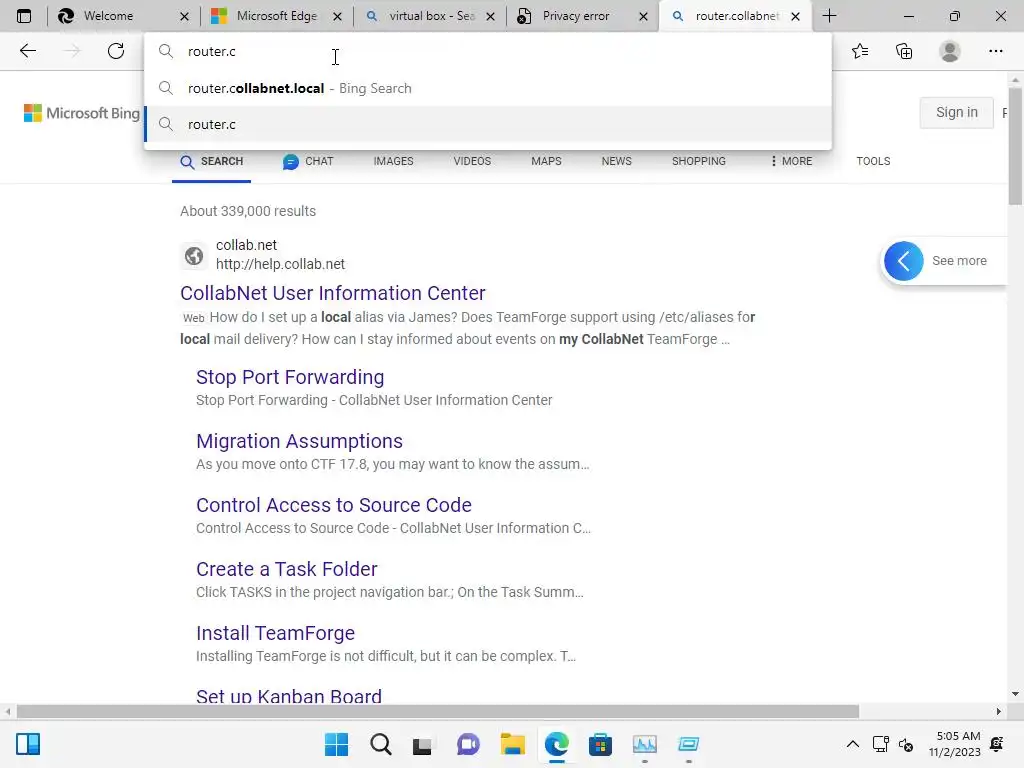
Task: Open the MAPS results tab
Action: click(546, 161)
